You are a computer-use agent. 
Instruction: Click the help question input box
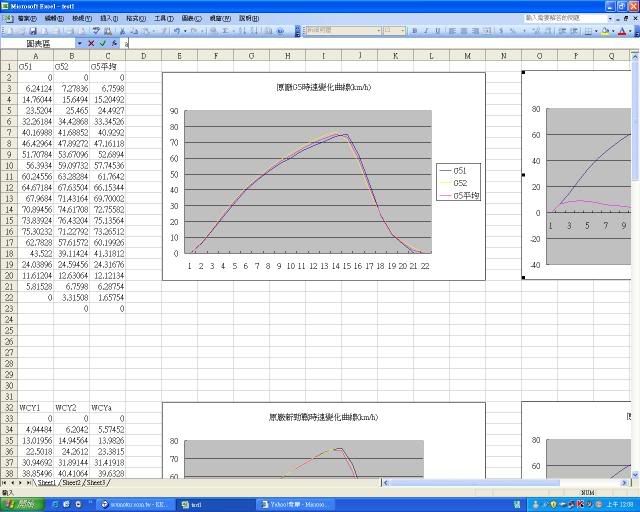(563, 18)
